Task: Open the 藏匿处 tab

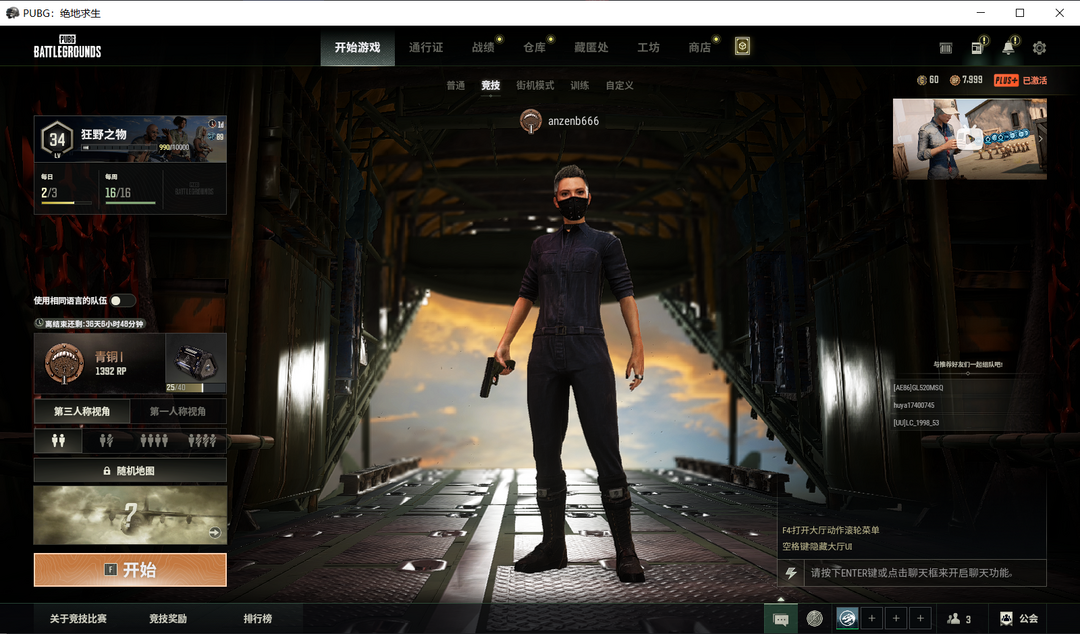Action: coord(591,48)
